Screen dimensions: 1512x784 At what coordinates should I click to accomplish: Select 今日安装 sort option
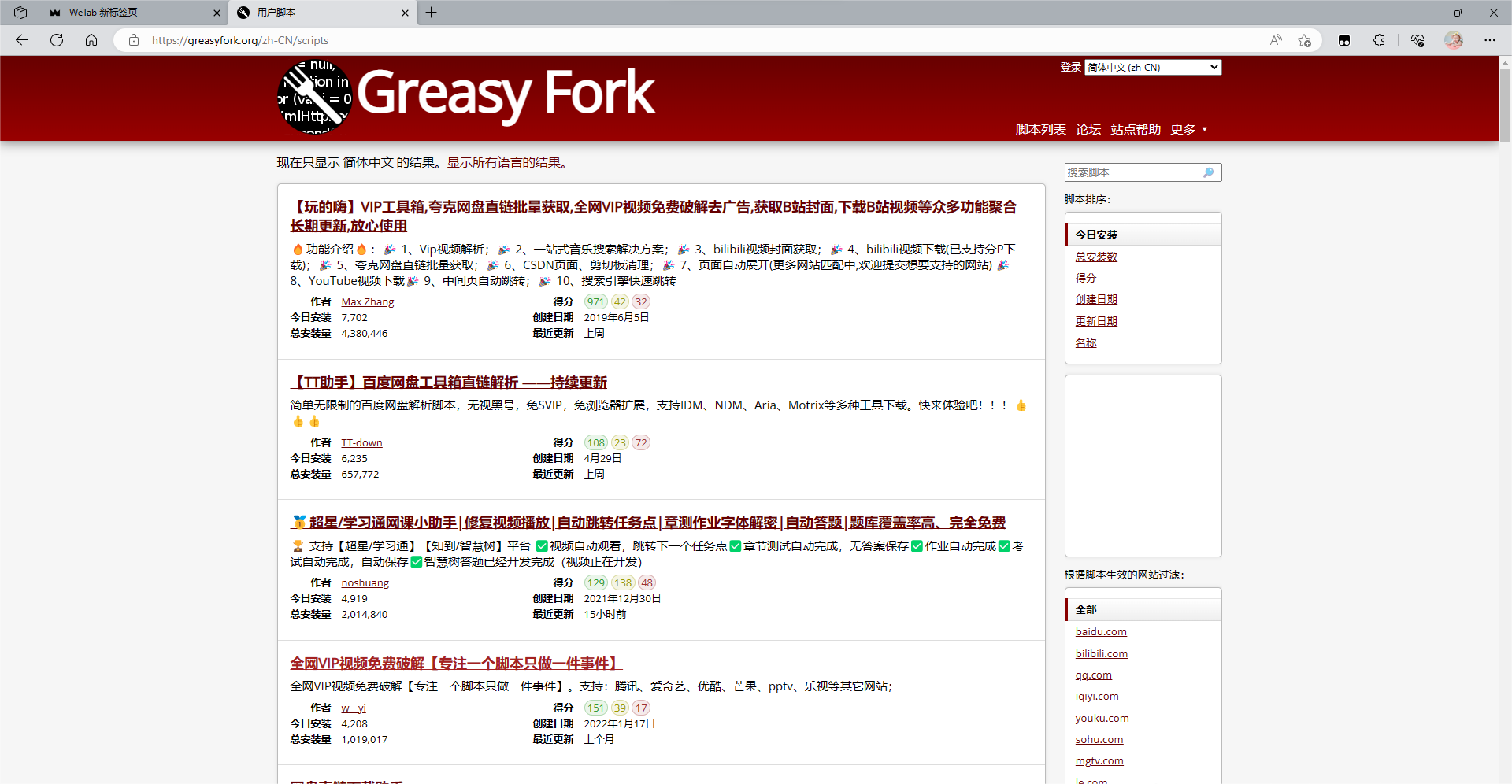pos(1143,235)
